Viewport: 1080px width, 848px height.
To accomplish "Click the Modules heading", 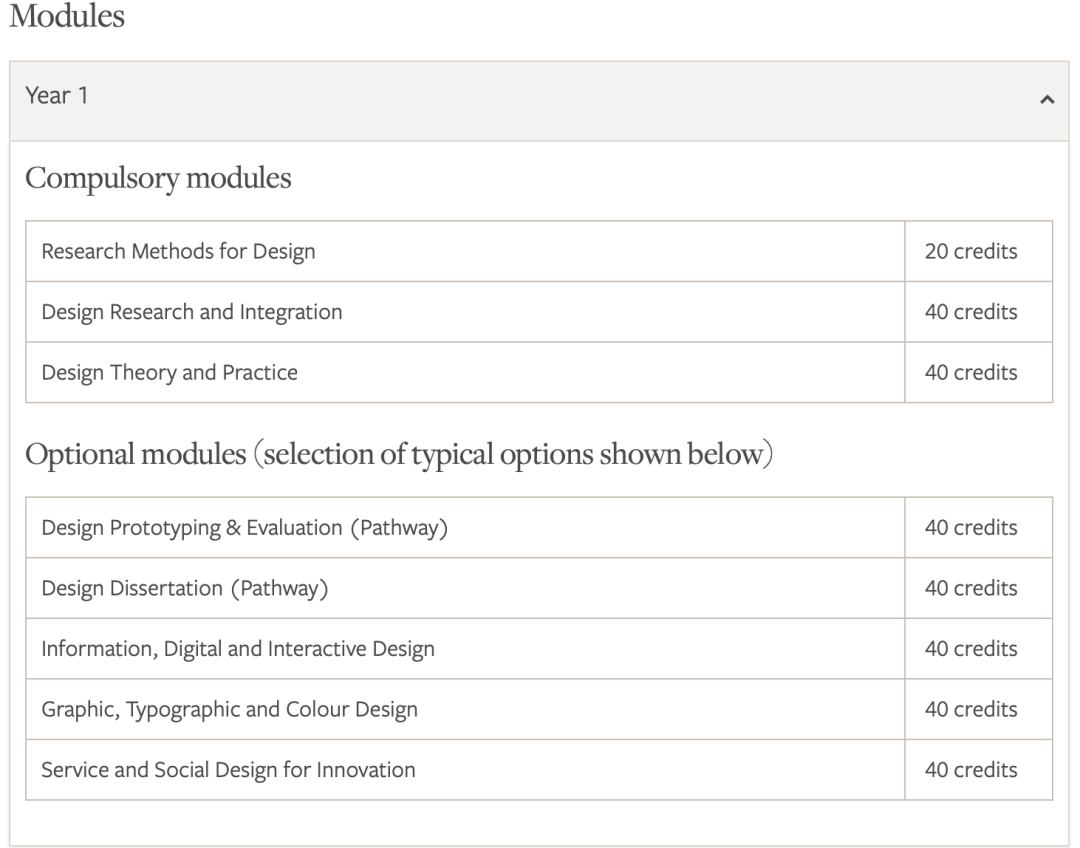I will click(66, 18).
